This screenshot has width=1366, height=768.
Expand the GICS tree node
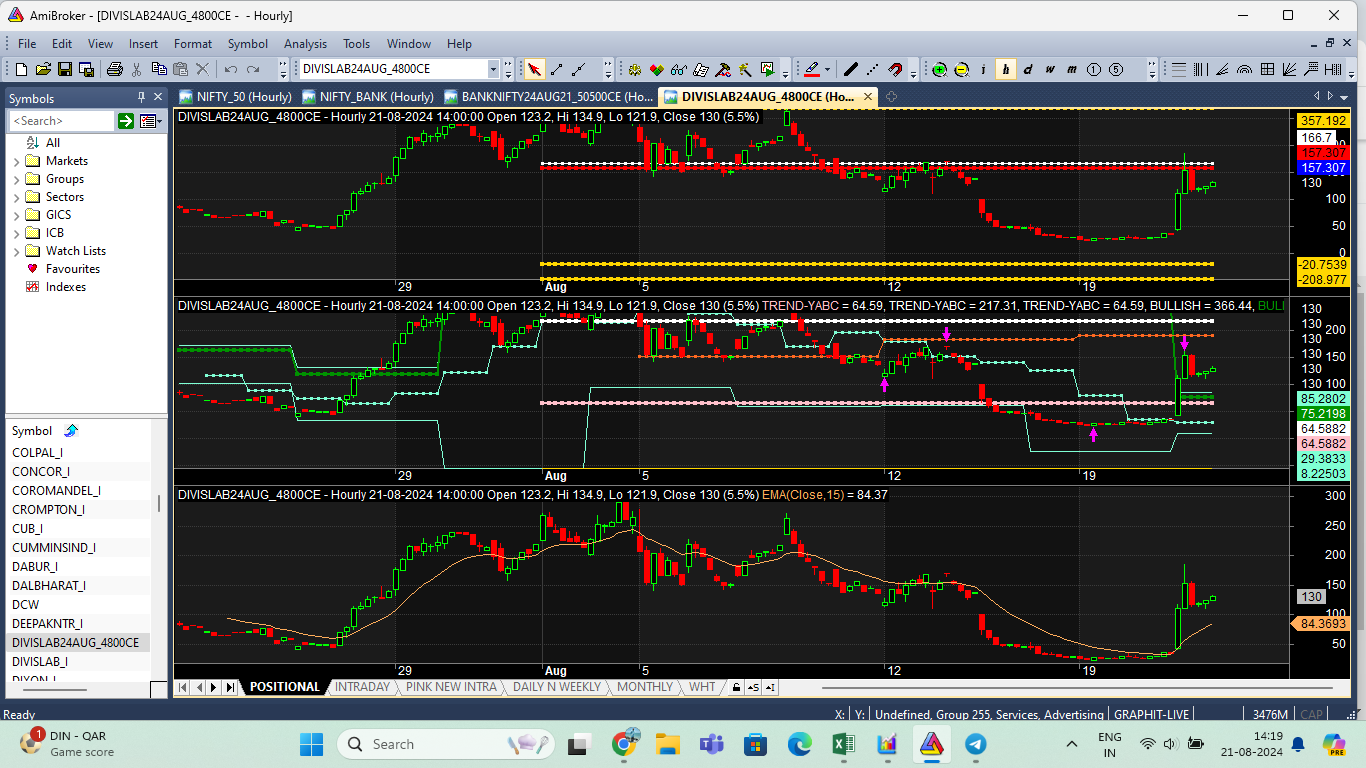[x=16, y=215]
